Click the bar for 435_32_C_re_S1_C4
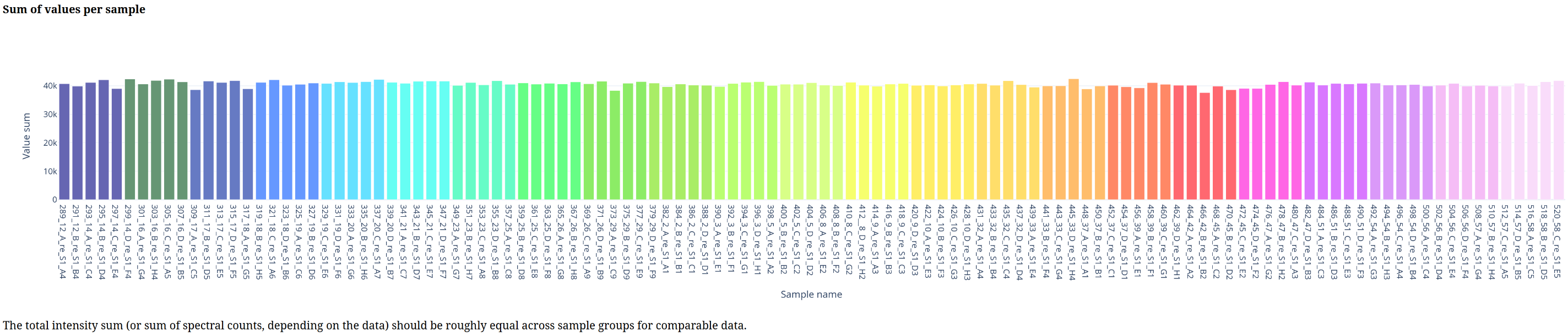 [x=1008, y=140]
